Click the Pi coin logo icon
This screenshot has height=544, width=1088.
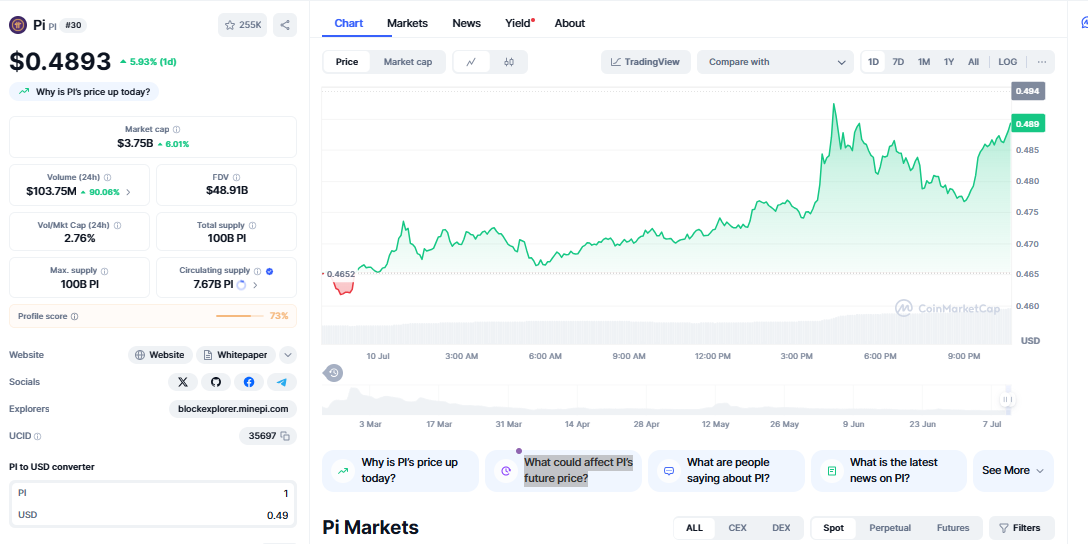18,25
